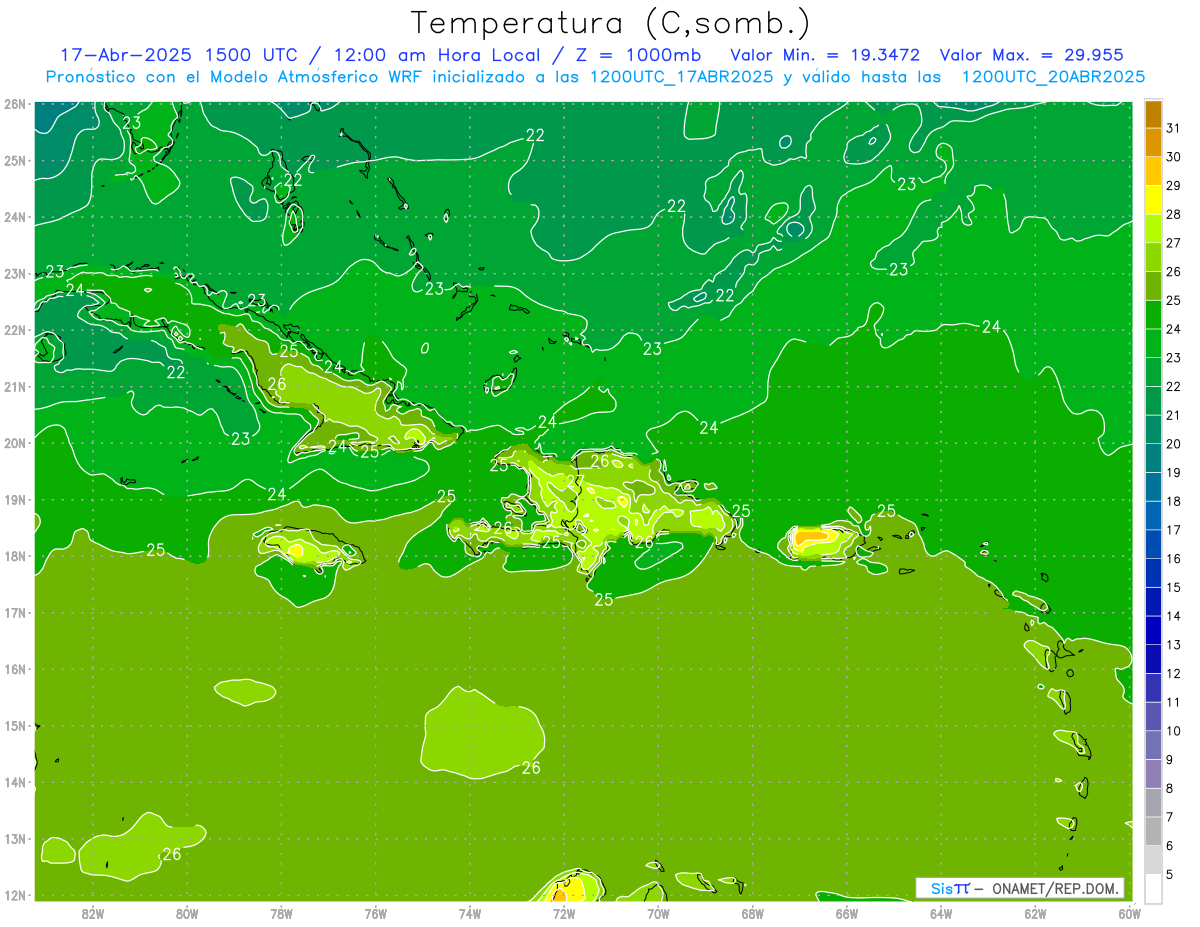Click the "21N" latitude axis label

tap(14, 387)
